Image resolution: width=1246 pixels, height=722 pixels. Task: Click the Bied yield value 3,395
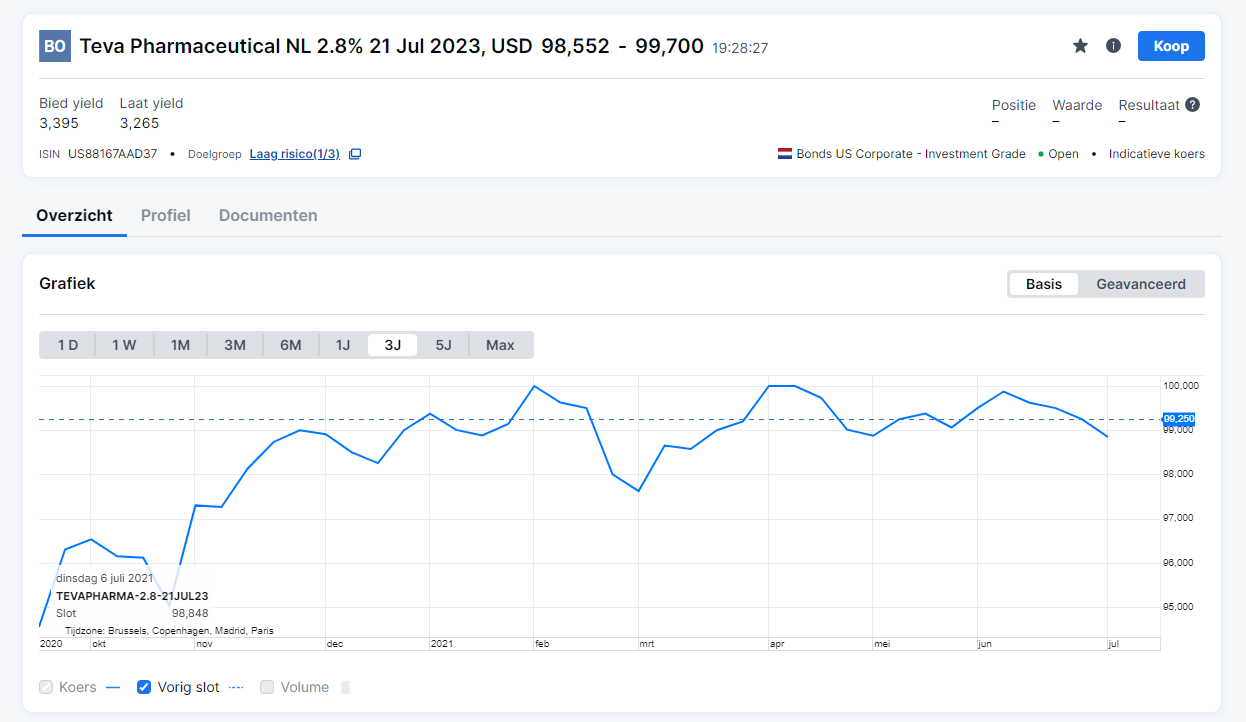click(59, 123)
